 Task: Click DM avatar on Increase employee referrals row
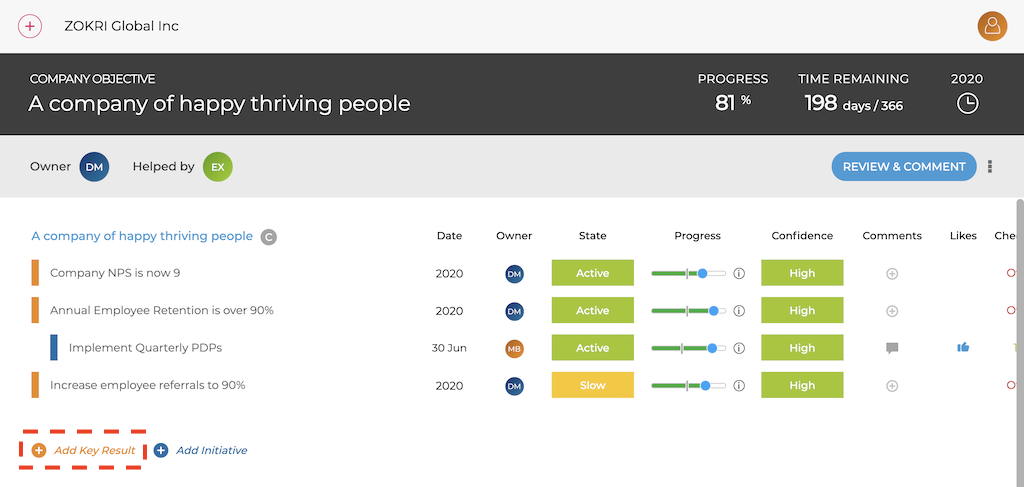515,386
